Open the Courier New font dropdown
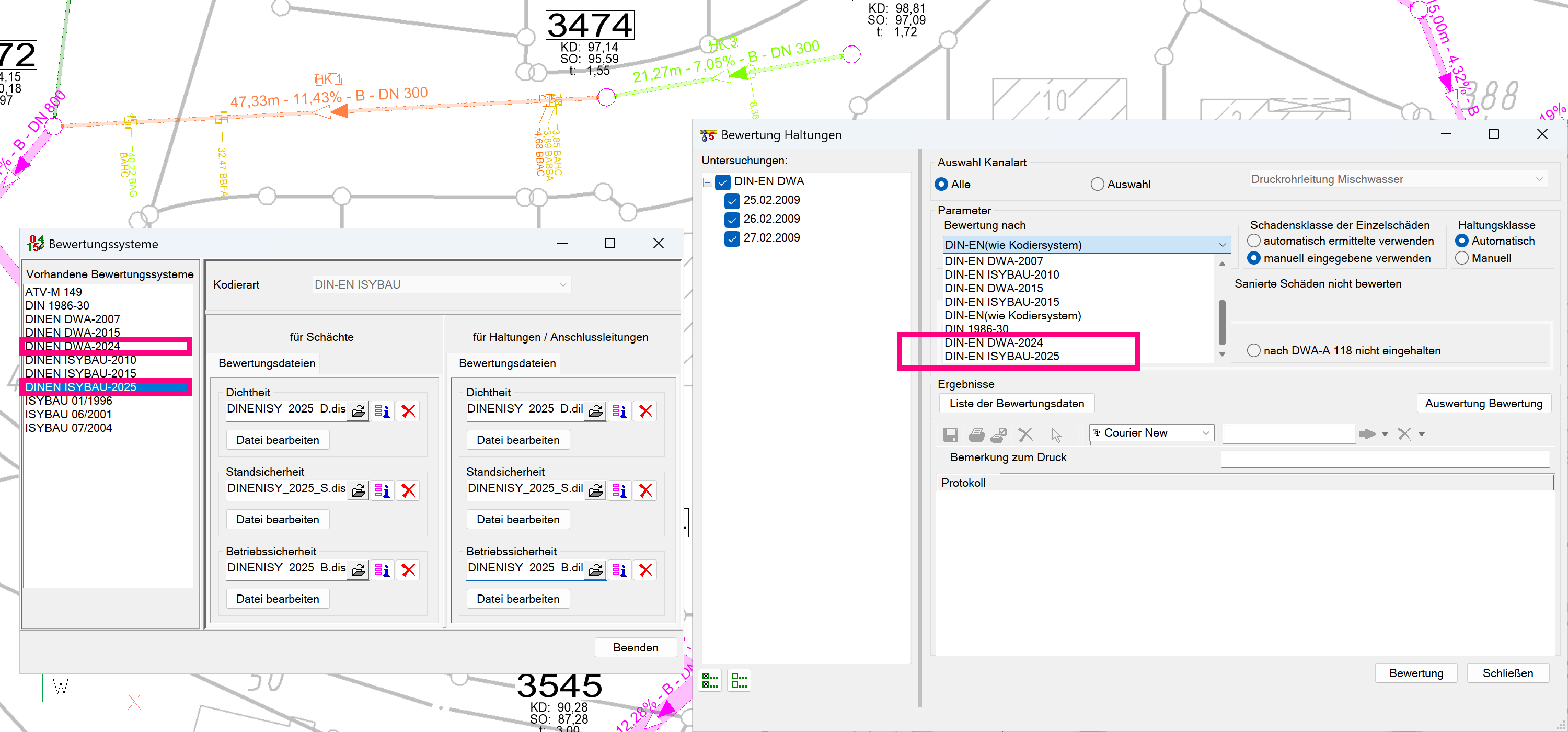Screen dimensions: 1568x732 [1205, 433]
